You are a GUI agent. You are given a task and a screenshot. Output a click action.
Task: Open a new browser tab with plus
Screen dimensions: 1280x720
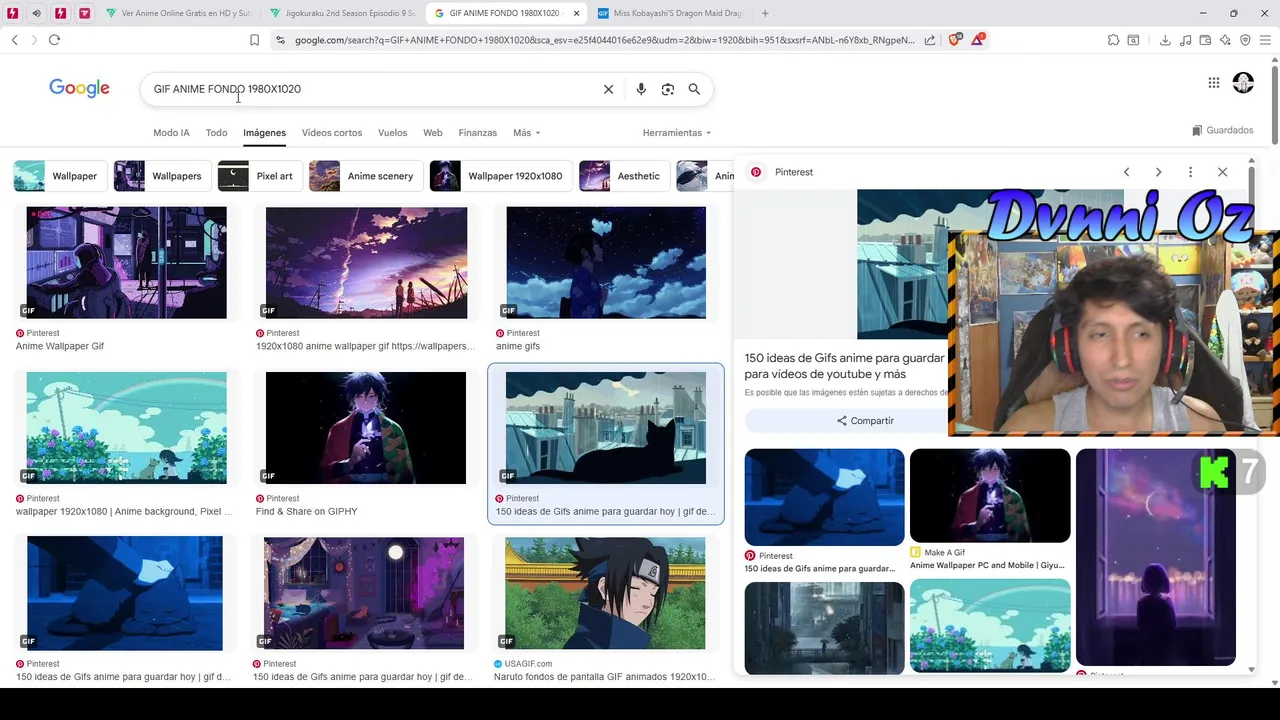[x=765, y=13]
